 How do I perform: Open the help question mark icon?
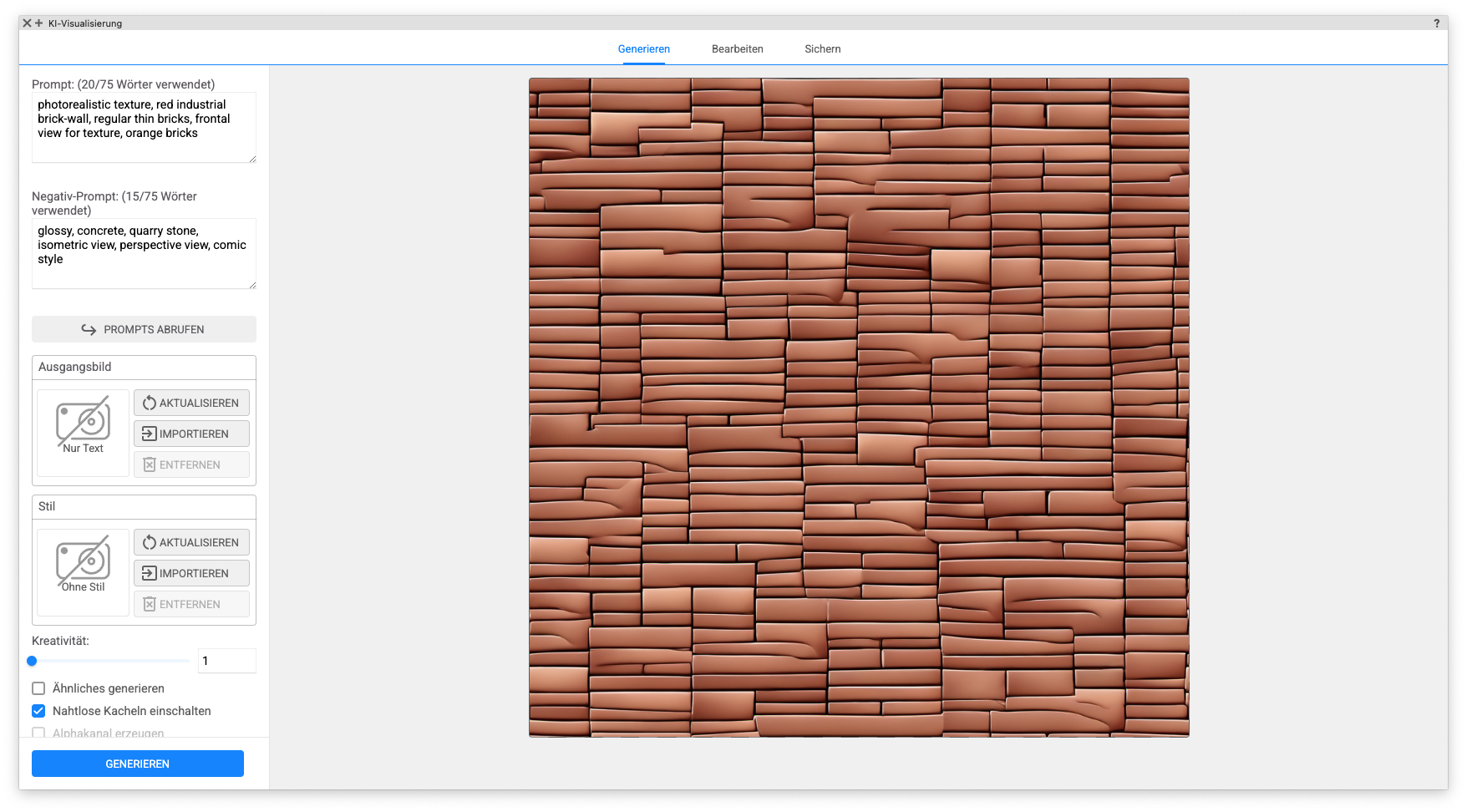[x=1437, y=23]
